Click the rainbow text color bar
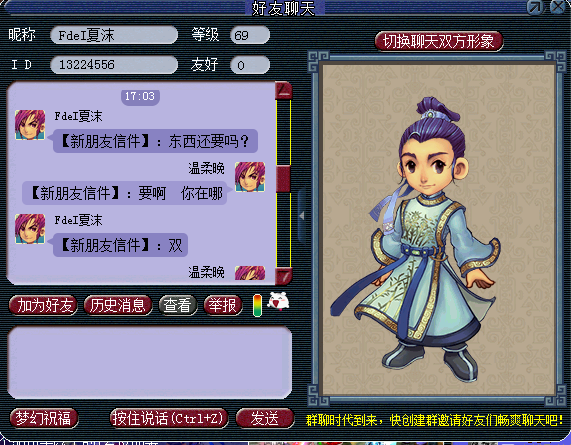Image resolution: width=571 pixels, height=445 pixels. pos(257,305)
